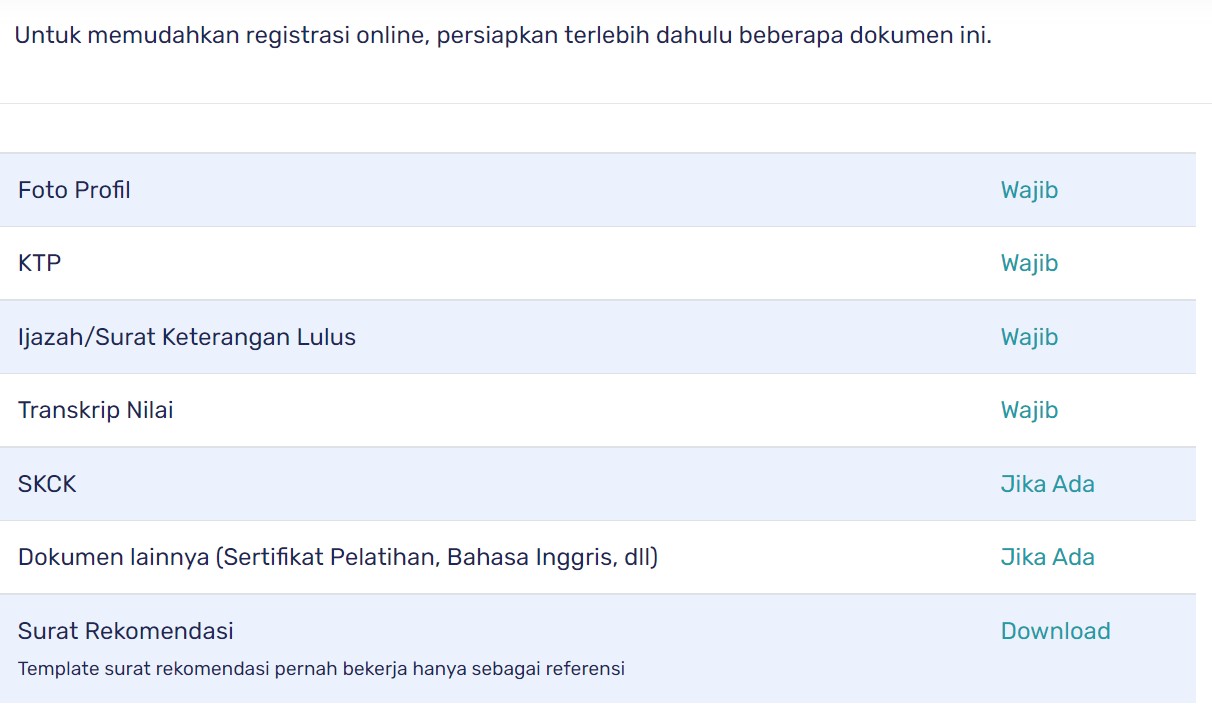1212x726 pixels.
Task: Click the SKCK row label
Action: pos(47,484)
